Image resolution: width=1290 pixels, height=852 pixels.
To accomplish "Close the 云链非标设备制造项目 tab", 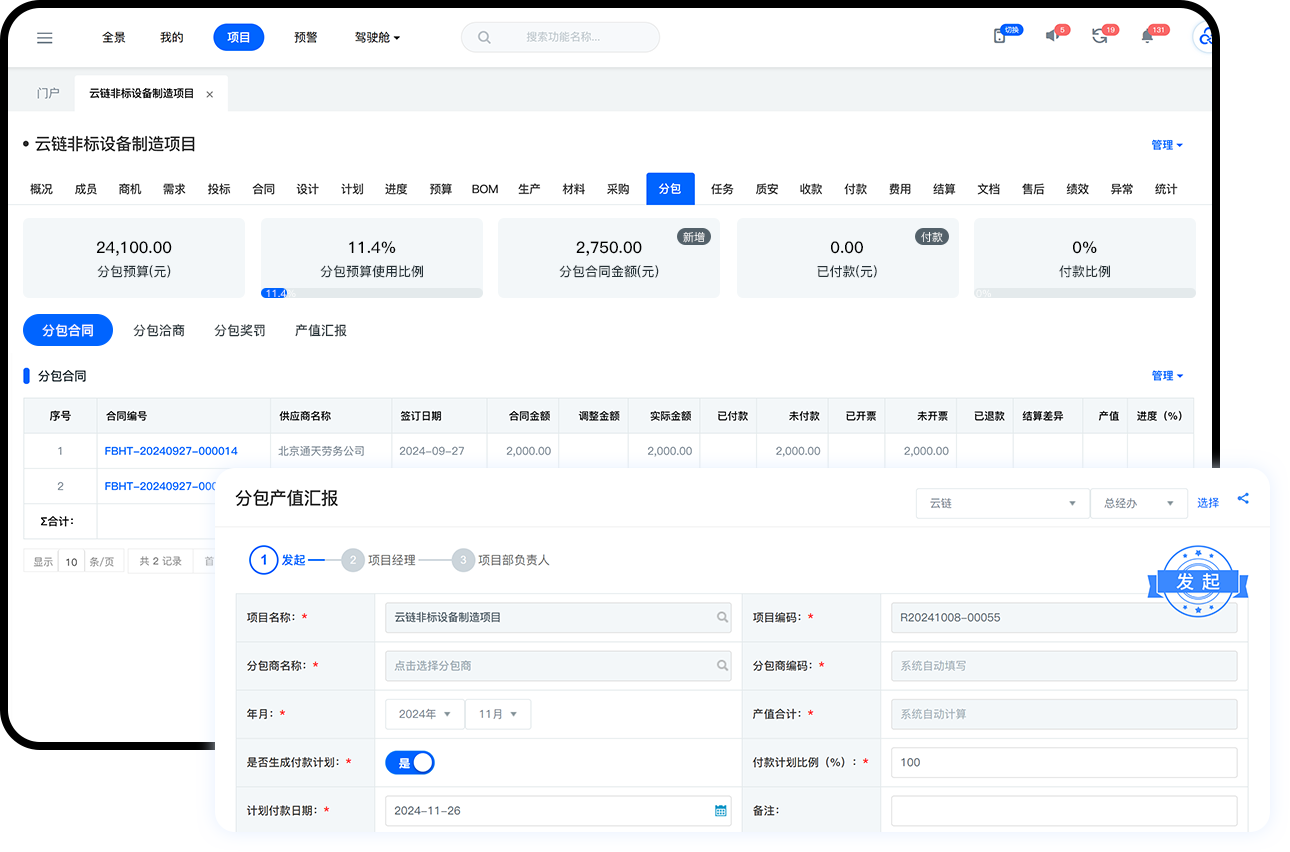I will pos(209,94).
